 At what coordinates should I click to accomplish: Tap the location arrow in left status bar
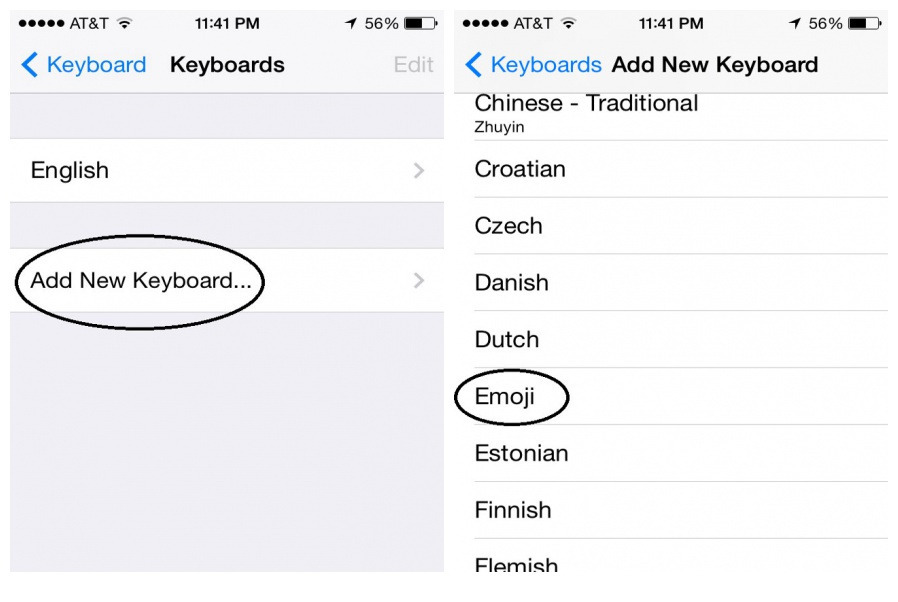[x=351, y=23]
